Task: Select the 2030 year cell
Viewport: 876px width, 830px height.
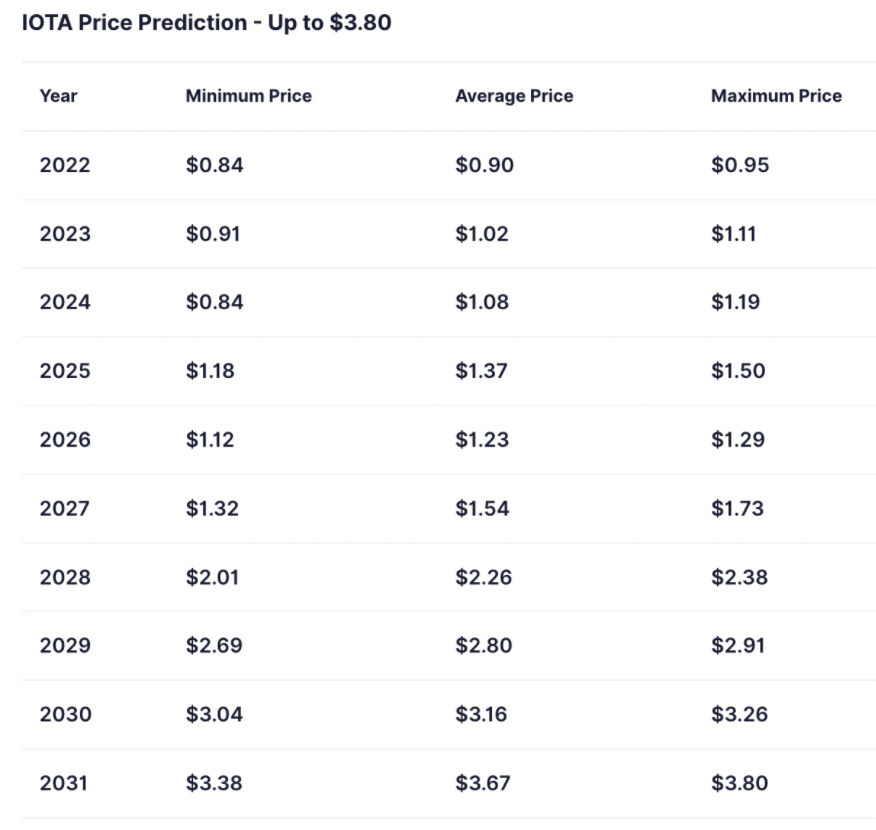Action: pos(65,714)
